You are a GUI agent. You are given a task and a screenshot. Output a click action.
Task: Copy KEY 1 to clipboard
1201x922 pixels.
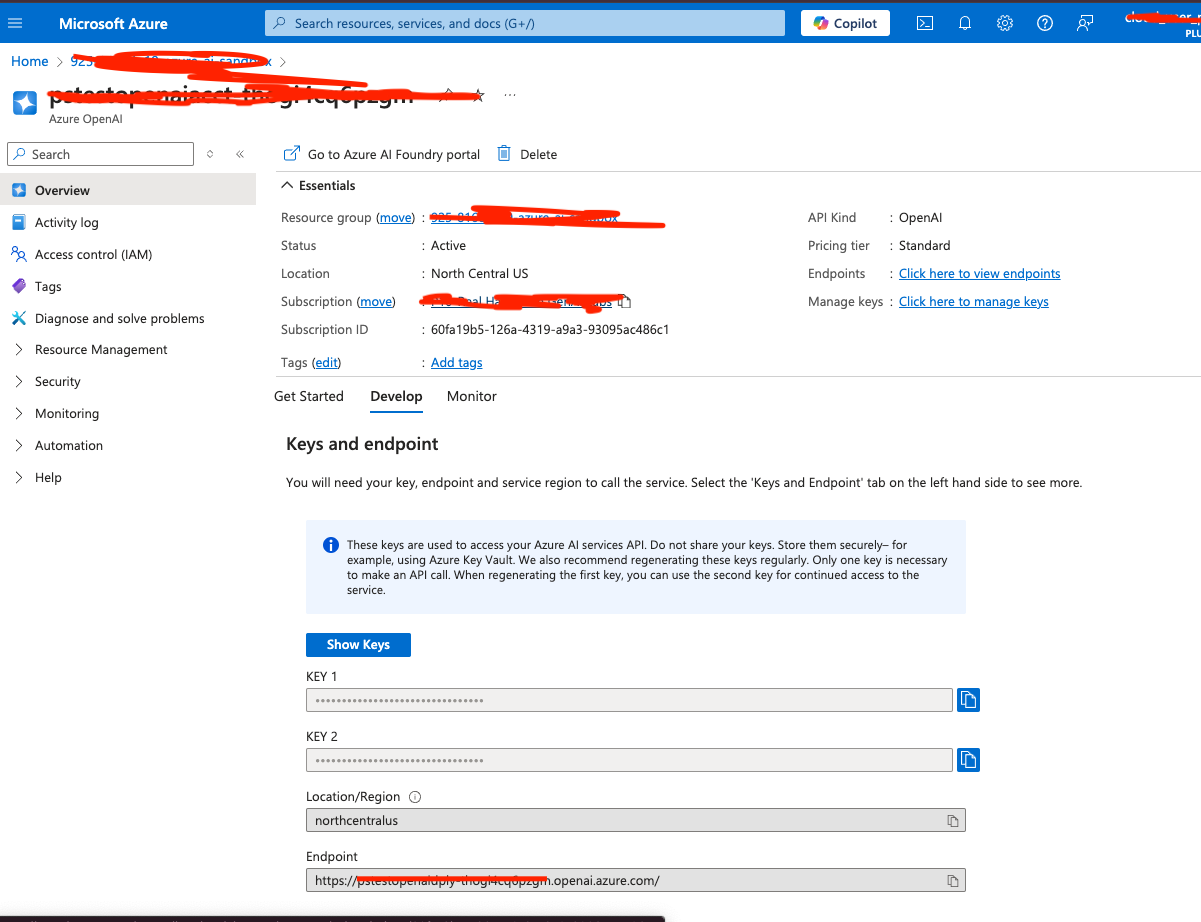(x=967, y=700)
